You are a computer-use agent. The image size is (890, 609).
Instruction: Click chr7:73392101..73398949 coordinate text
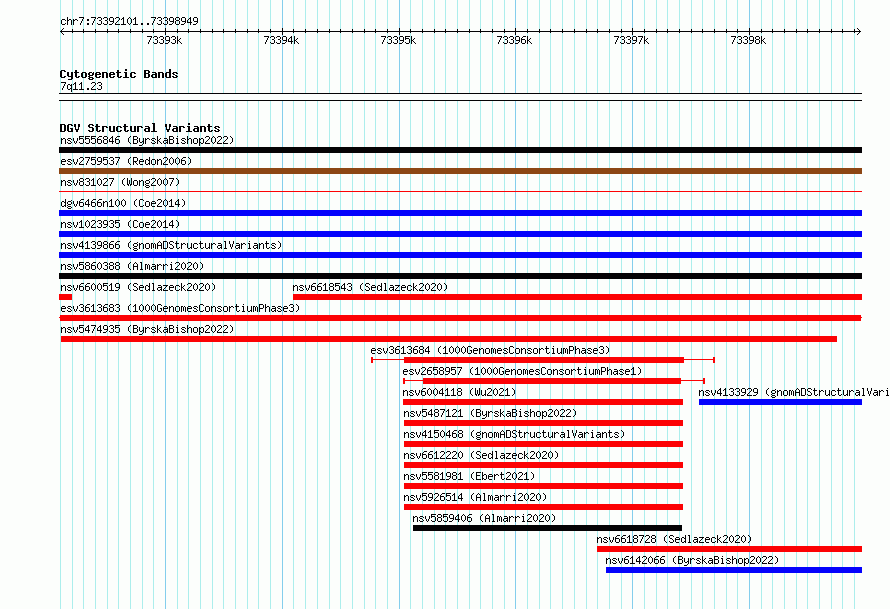click(x=129, y=21)
